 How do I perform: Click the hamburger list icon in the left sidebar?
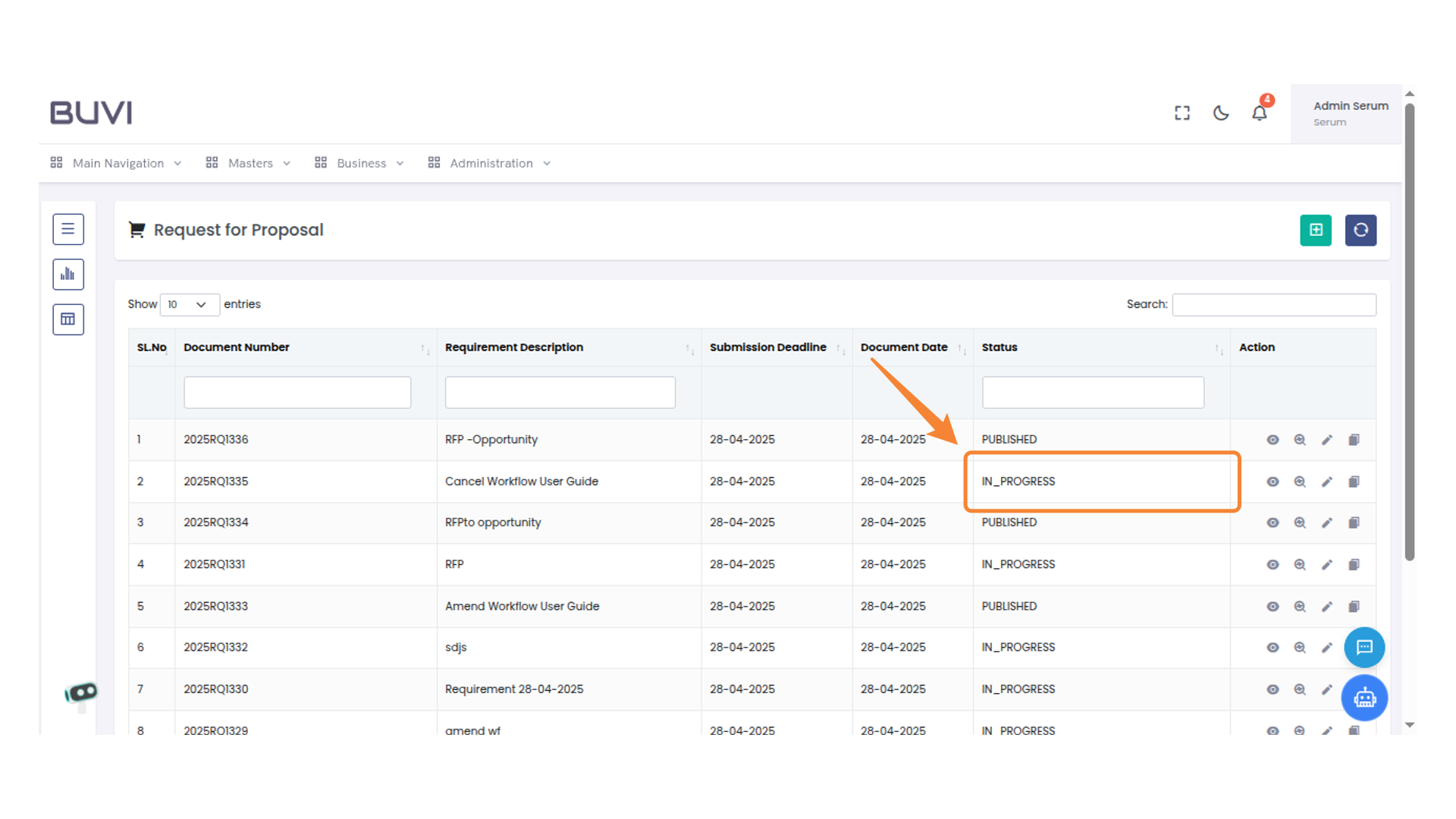click(x=68, y=229)
